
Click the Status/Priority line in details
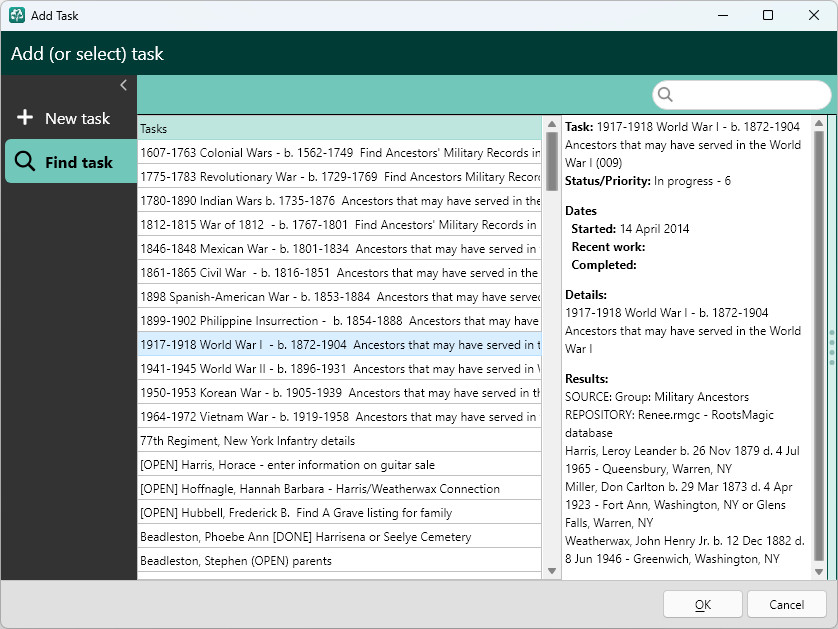(x=648, y=181)
